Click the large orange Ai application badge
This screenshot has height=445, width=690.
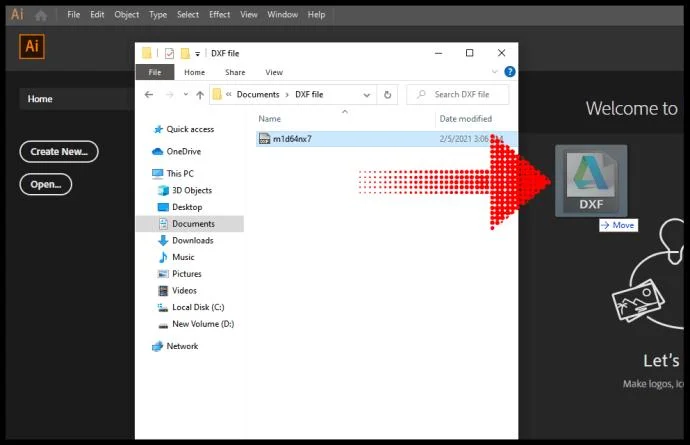[x=32, y=47]
